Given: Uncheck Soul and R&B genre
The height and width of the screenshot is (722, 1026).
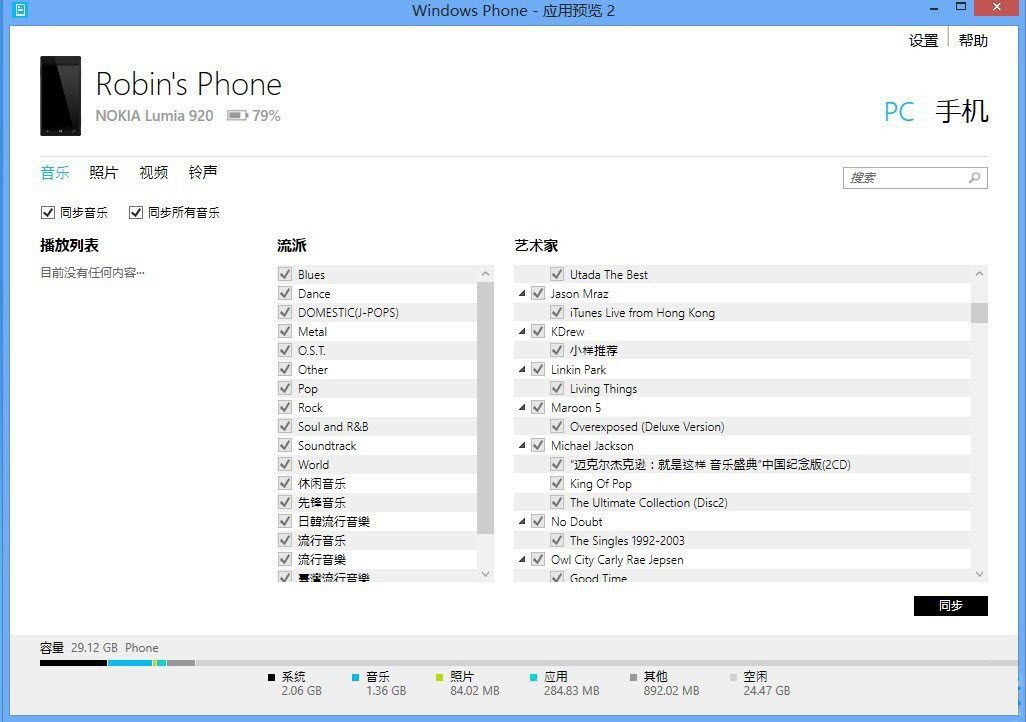Looking at the screenshot, I should pos(285,425).
